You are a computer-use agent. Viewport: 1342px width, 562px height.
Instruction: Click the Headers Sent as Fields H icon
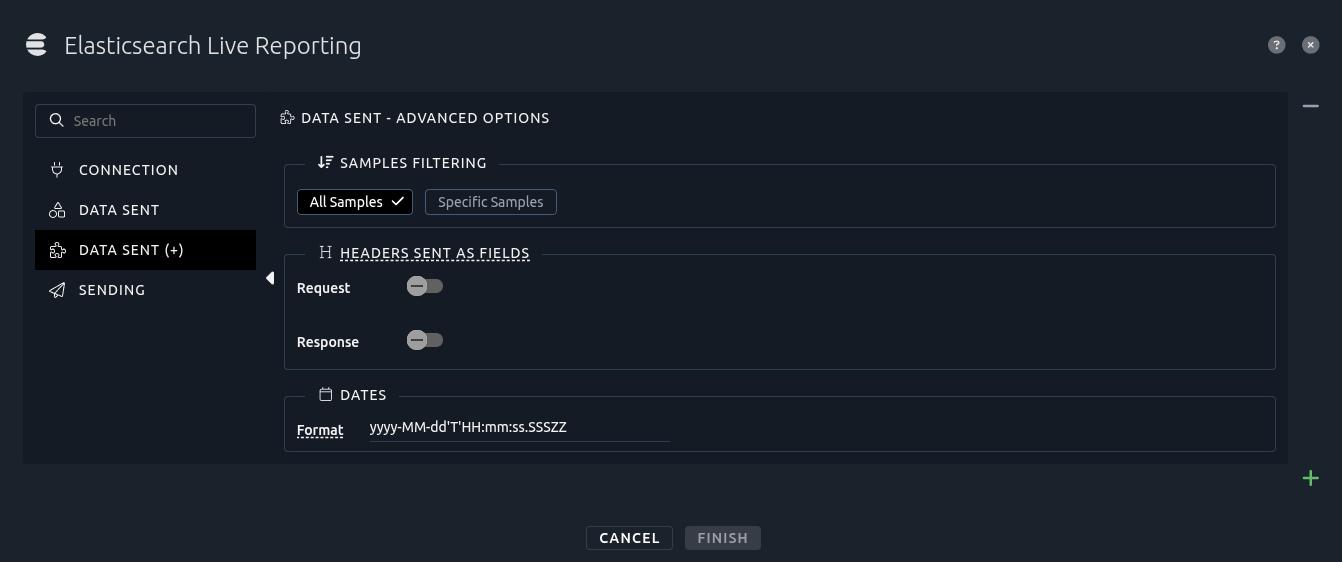click(x=325, y=253)
